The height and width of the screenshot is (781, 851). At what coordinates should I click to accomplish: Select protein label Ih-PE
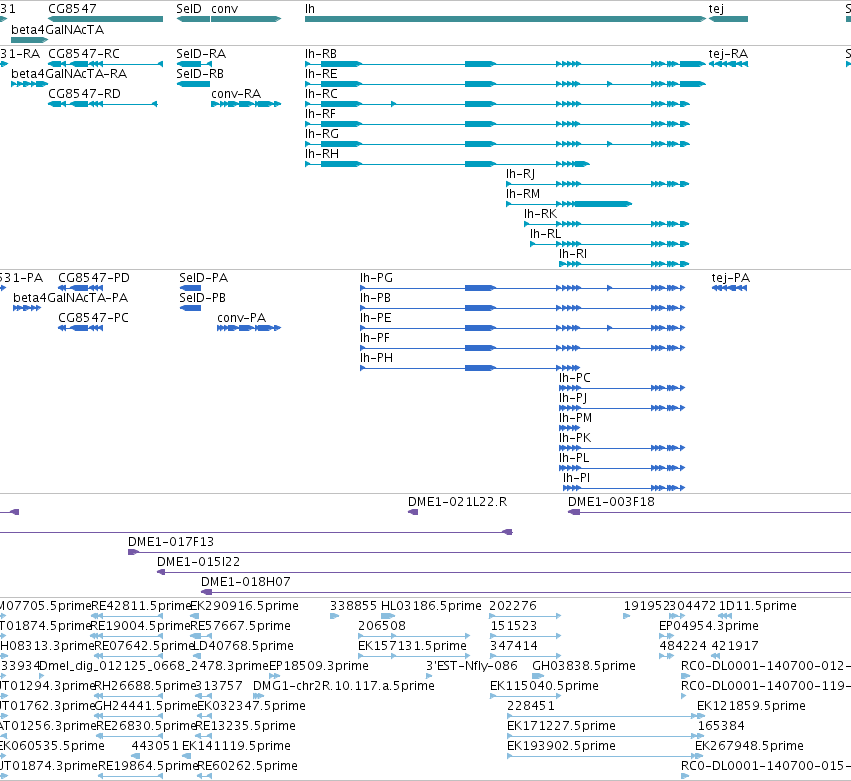(376, 318)
